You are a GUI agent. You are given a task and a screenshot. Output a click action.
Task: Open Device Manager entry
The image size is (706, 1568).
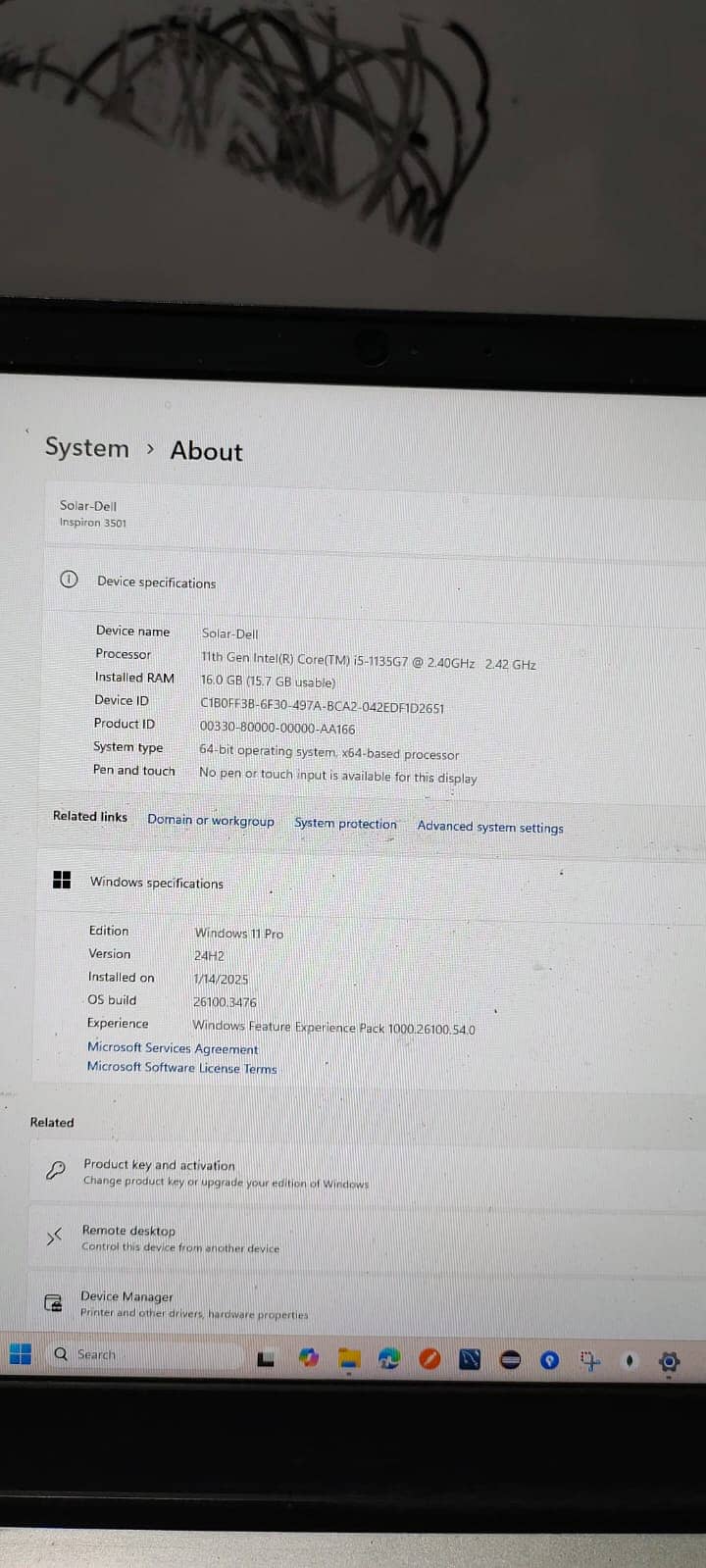pyautogui.click(x=366, y=1305)
